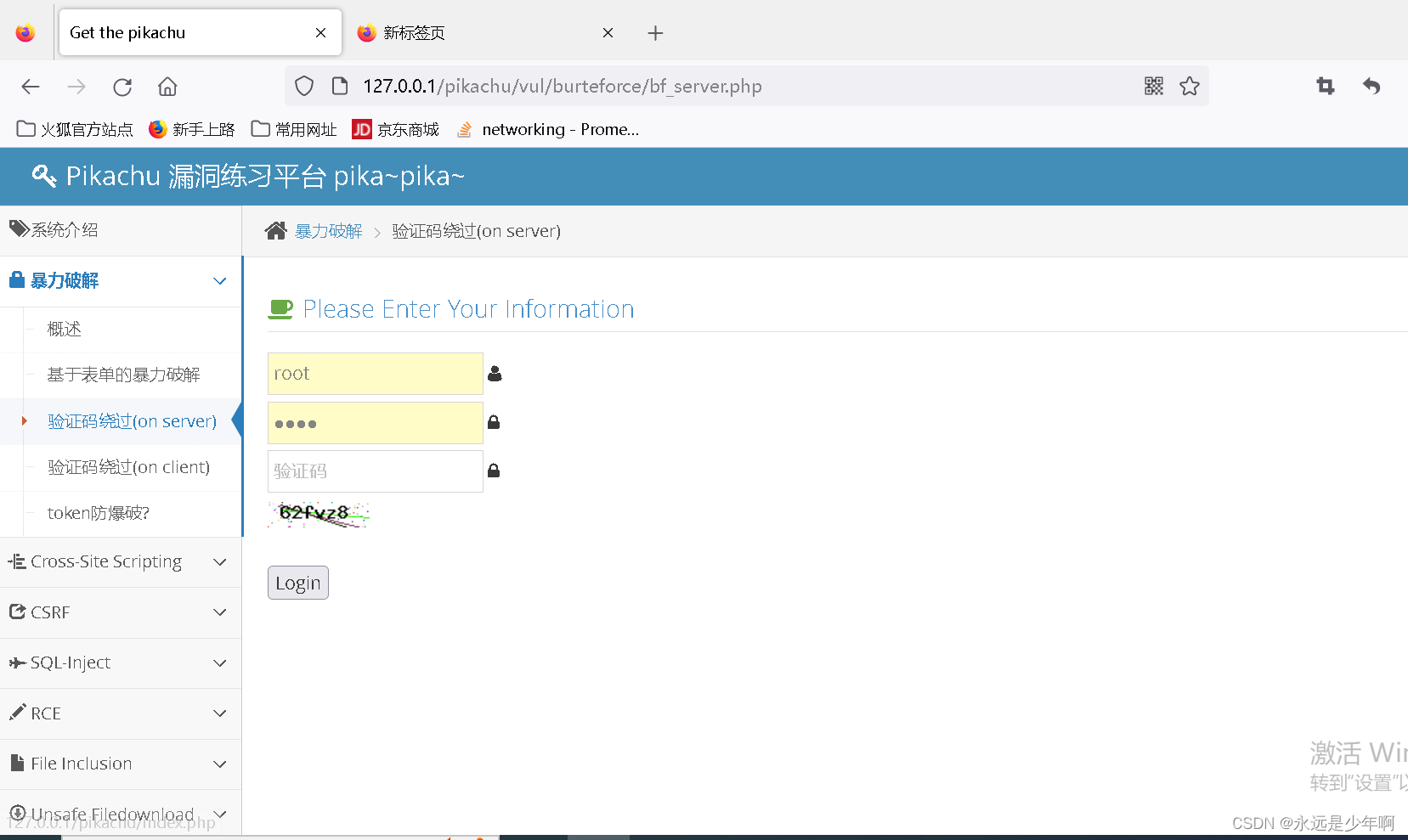
Task: Expand the CSRF chevron
Action: click(220, 612)
